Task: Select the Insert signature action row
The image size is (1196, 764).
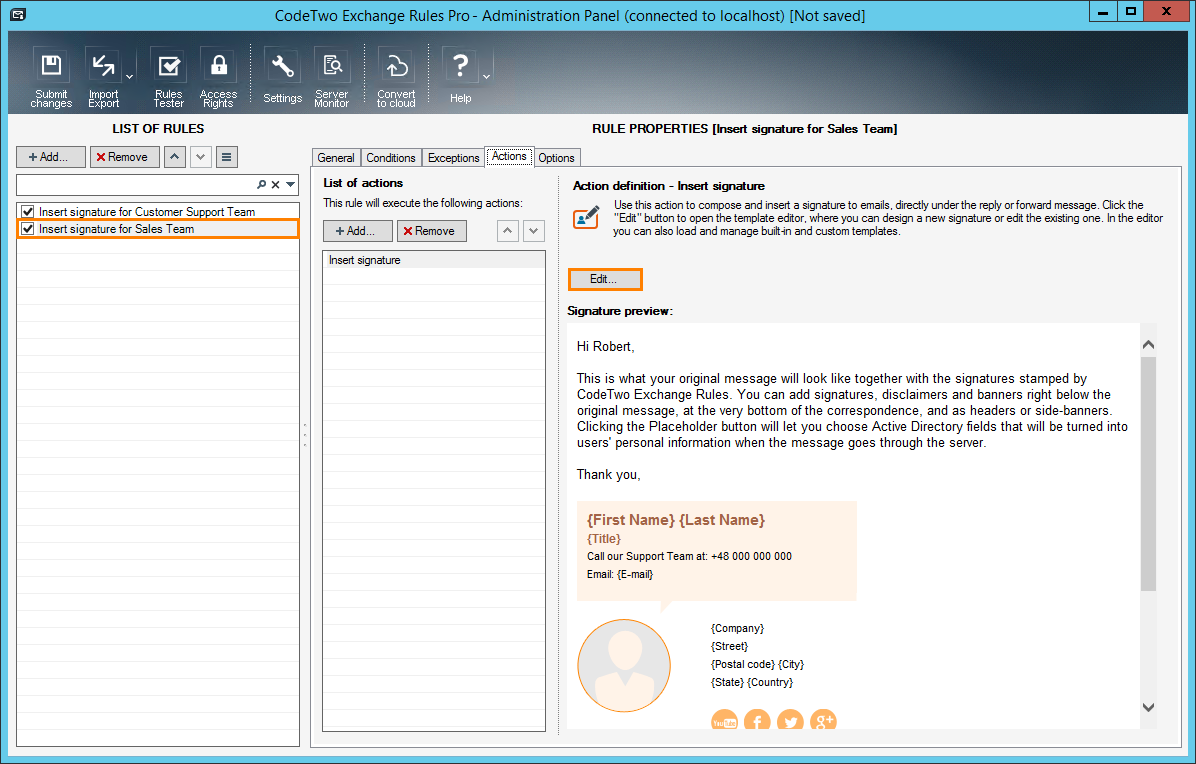Action: tap(434, 260)
